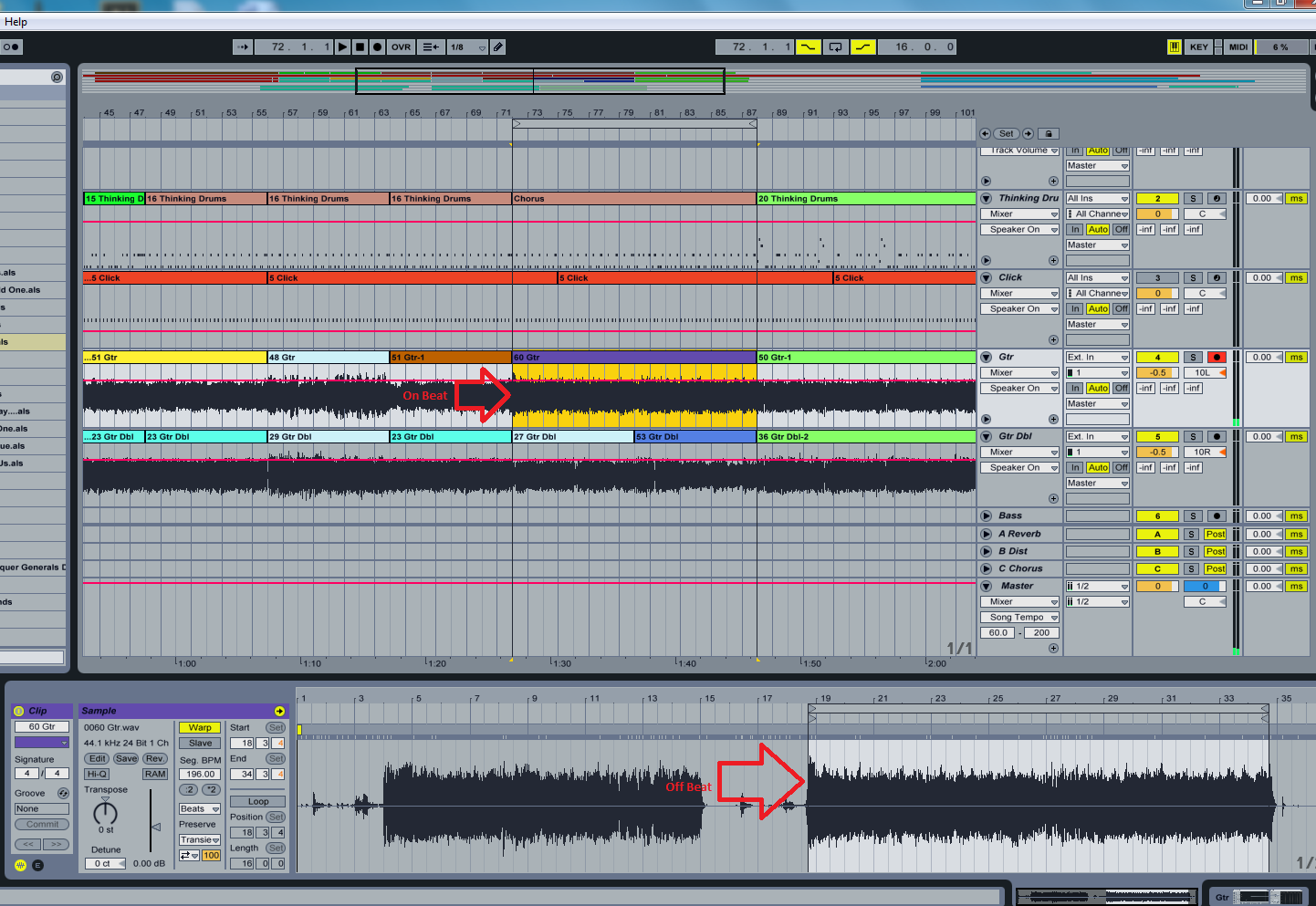Show Gtr track automation lanes arrow
Image resolution: width=1316 pixels, height=906 pixels.
[x=986, y=419]
